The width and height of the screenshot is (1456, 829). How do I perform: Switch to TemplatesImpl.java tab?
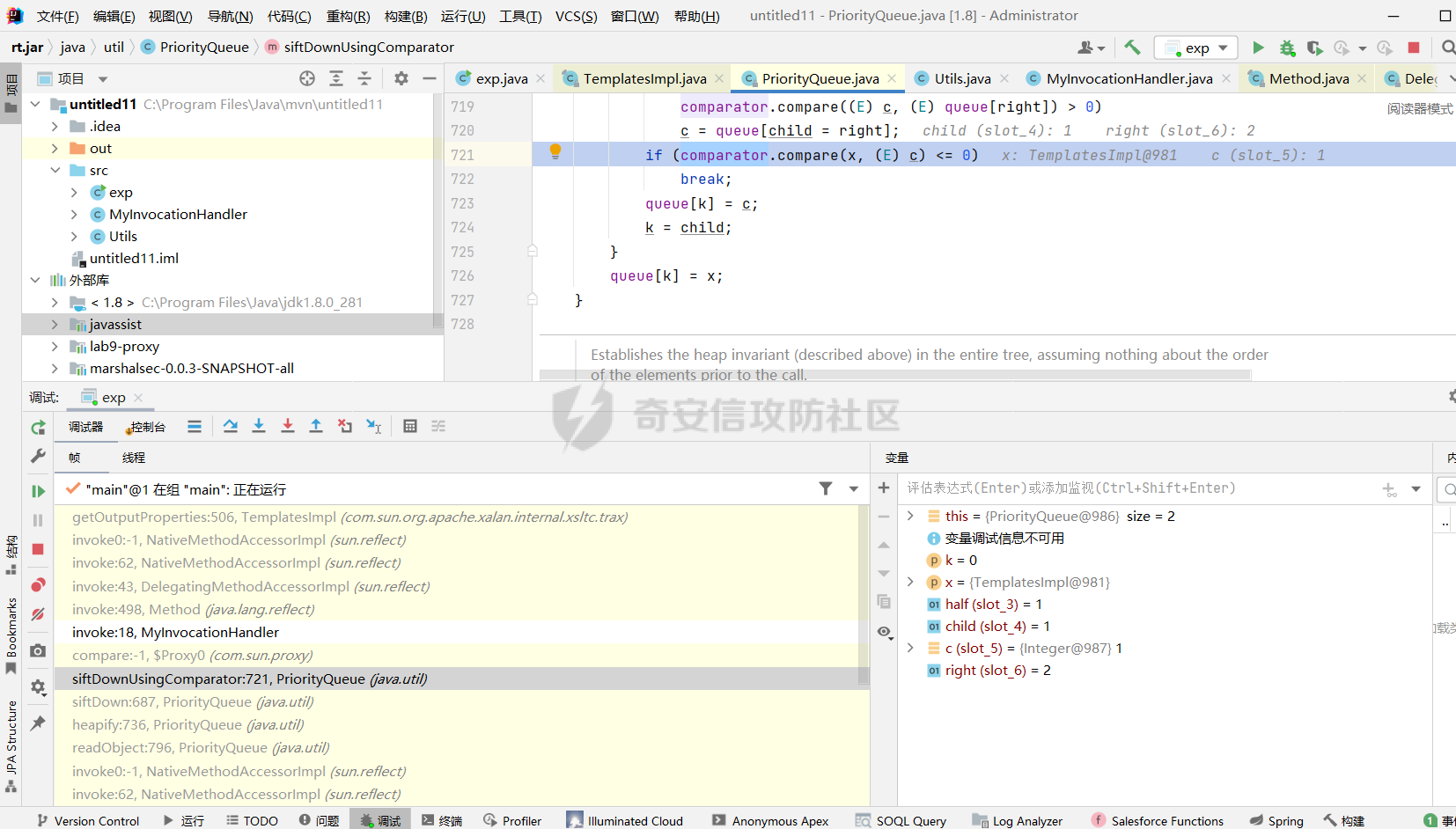[643, 78]
